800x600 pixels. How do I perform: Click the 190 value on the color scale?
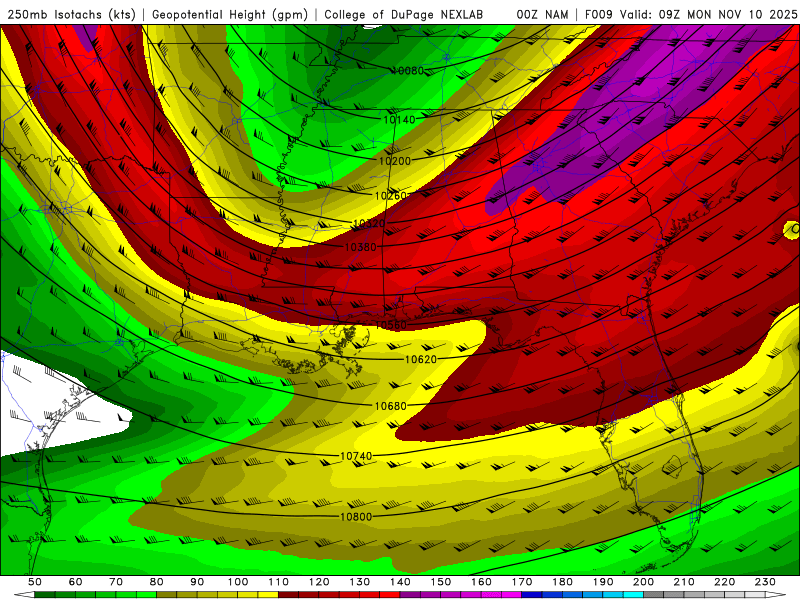point(603,582)
